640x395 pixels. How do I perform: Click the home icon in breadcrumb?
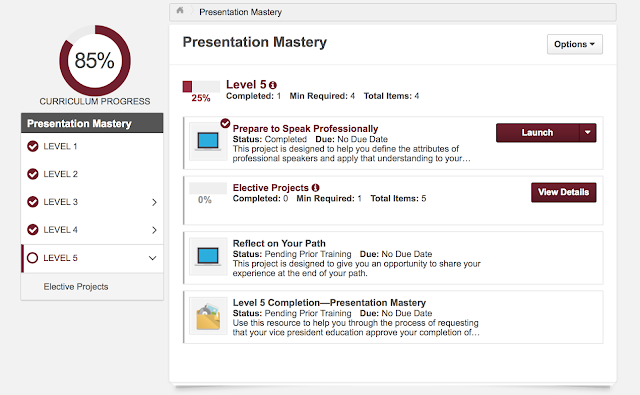coord(180,11)
